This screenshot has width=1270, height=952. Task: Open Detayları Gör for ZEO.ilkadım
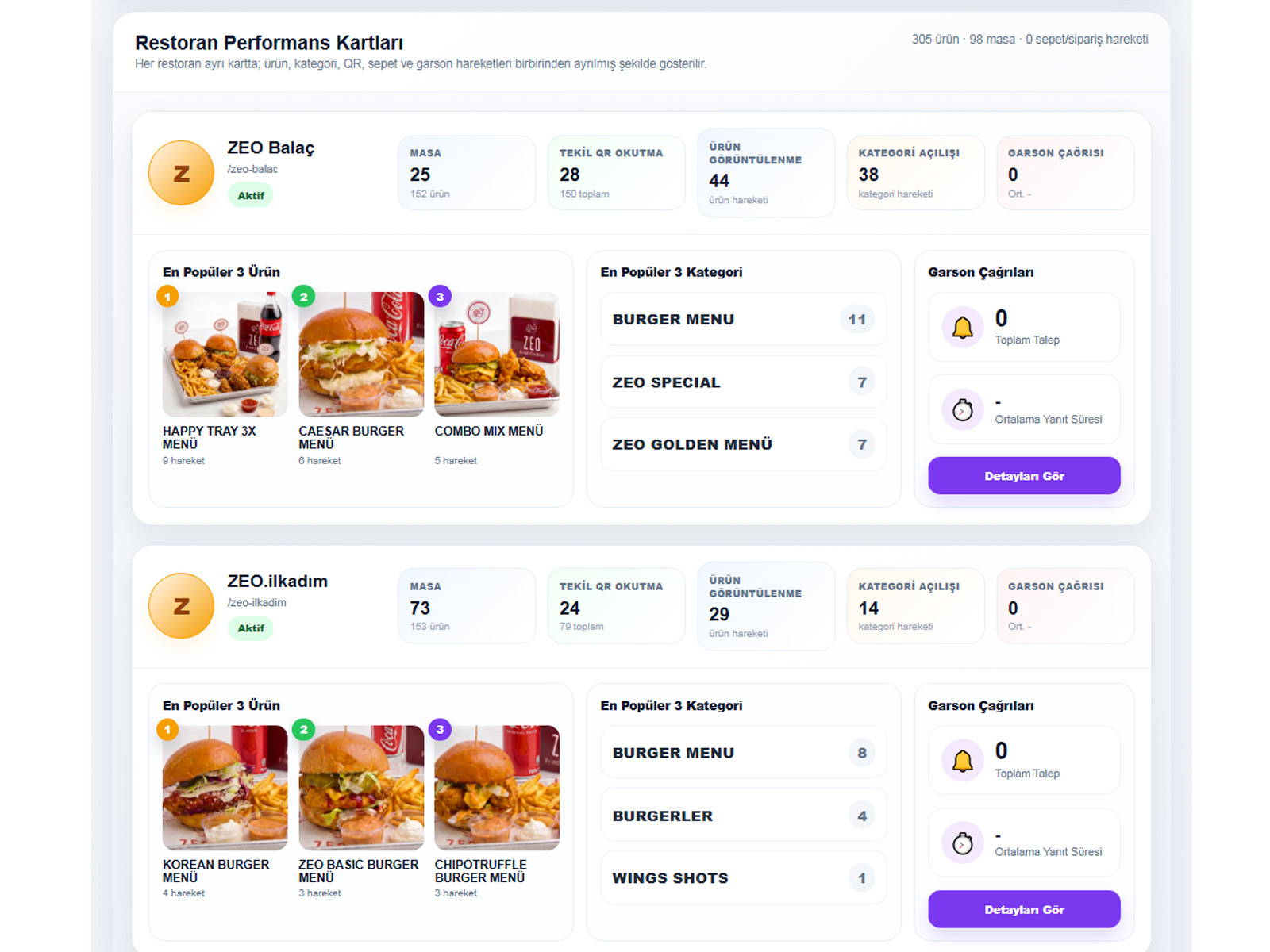(1024, 909)
